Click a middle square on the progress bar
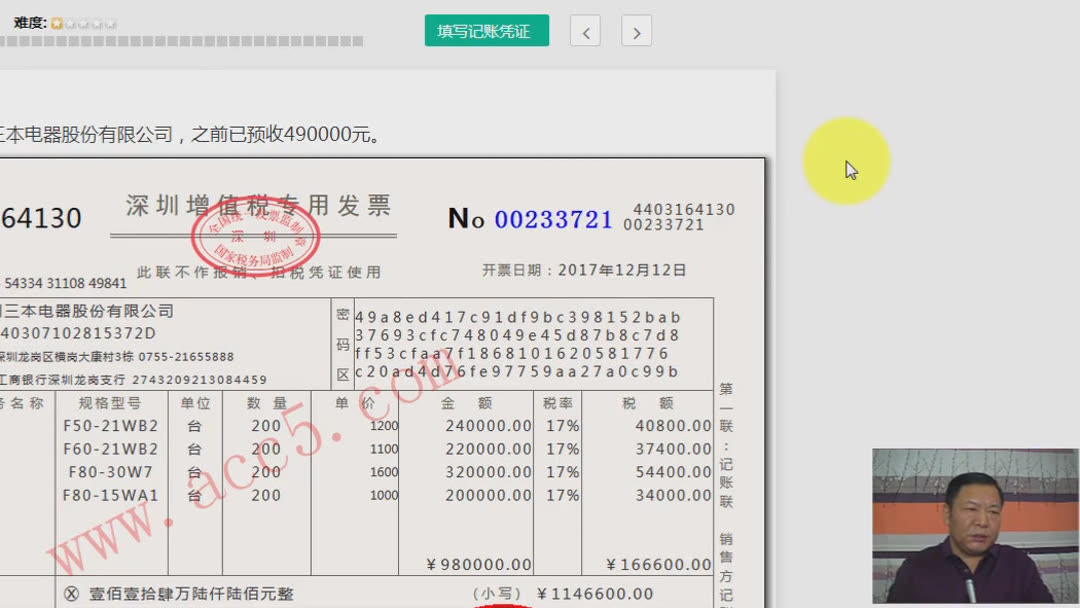The width and height of the screenshot is (1080, 608). click(180, 41)
